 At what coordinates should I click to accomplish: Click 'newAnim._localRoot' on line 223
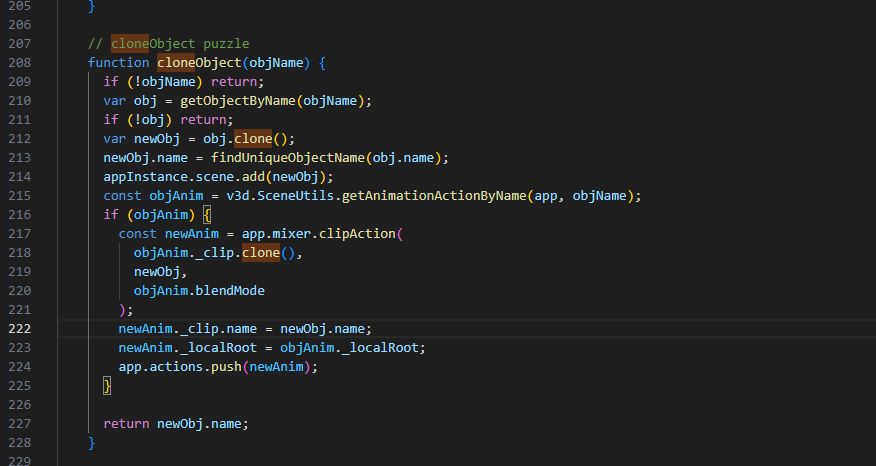point(188,348)
